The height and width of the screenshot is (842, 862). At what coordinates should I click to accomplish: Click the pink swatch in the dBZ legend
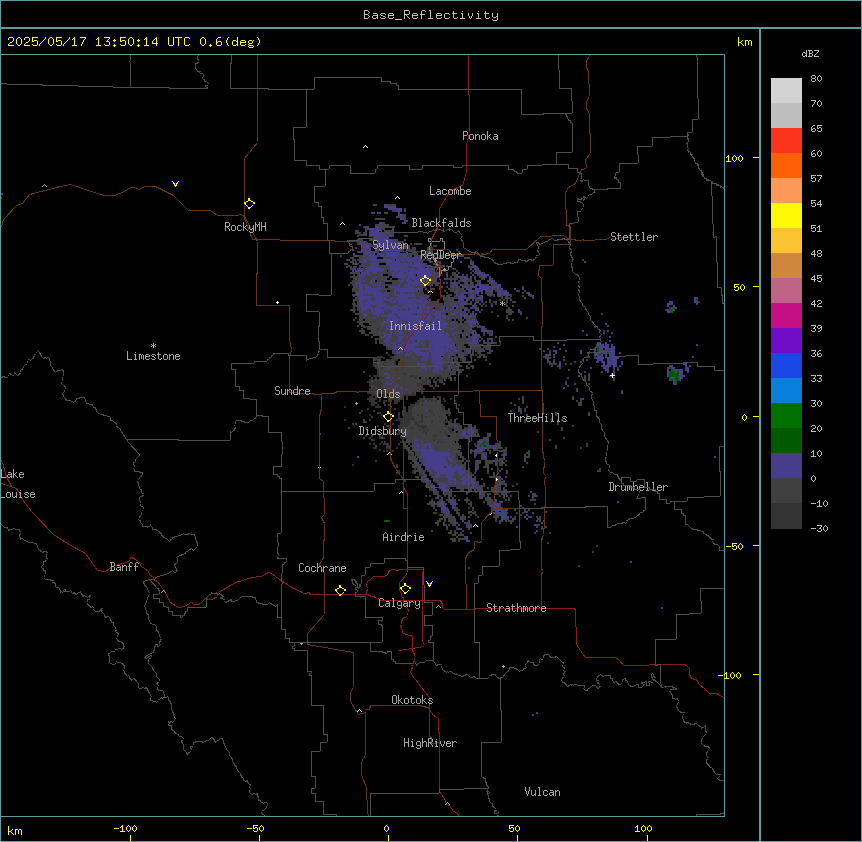786,291
